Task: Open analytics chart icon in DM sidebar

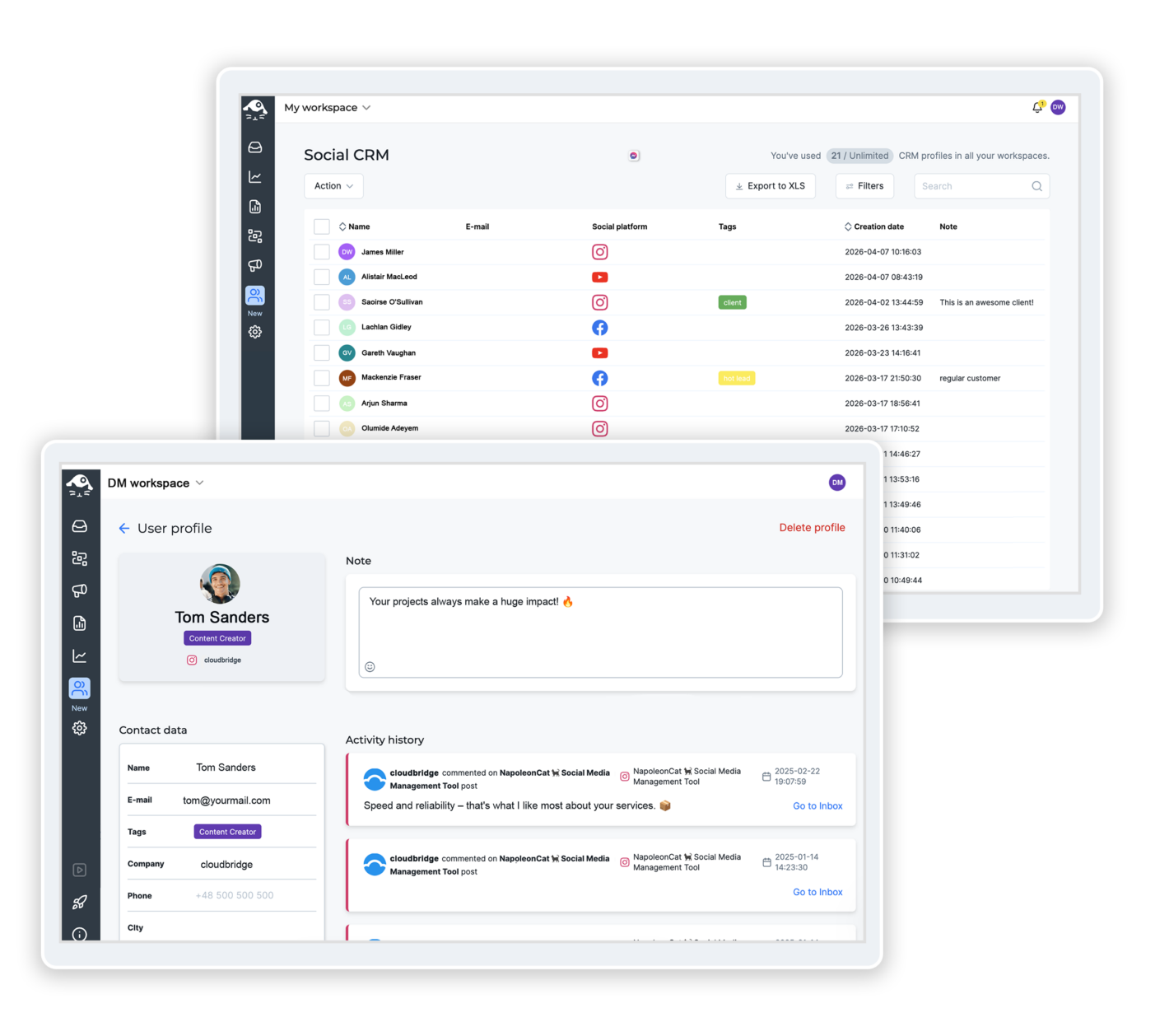Action: [80, 656]
